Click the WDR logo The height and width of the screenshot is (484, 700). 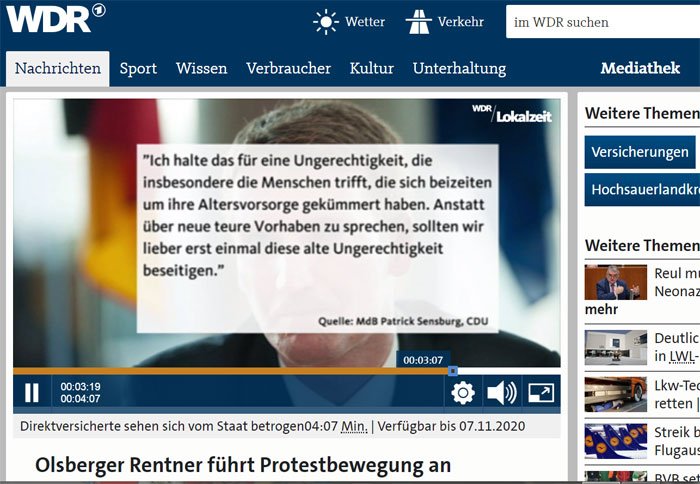[53, 17]
